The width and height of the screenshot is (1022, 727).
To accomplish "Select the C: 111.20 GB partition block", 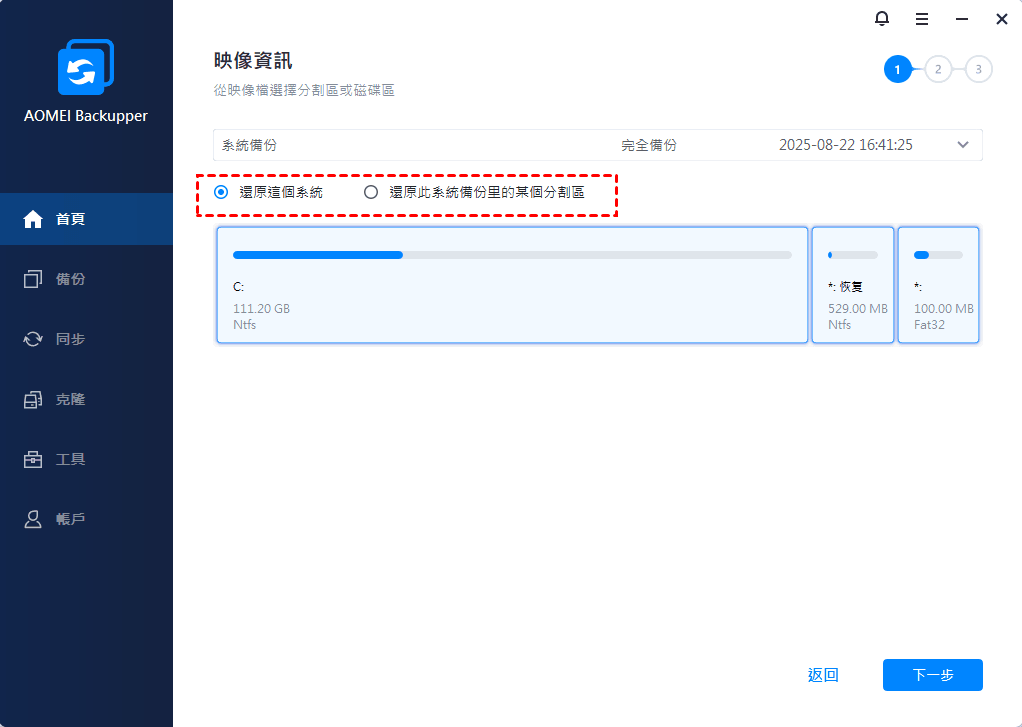I will (512, 285).
